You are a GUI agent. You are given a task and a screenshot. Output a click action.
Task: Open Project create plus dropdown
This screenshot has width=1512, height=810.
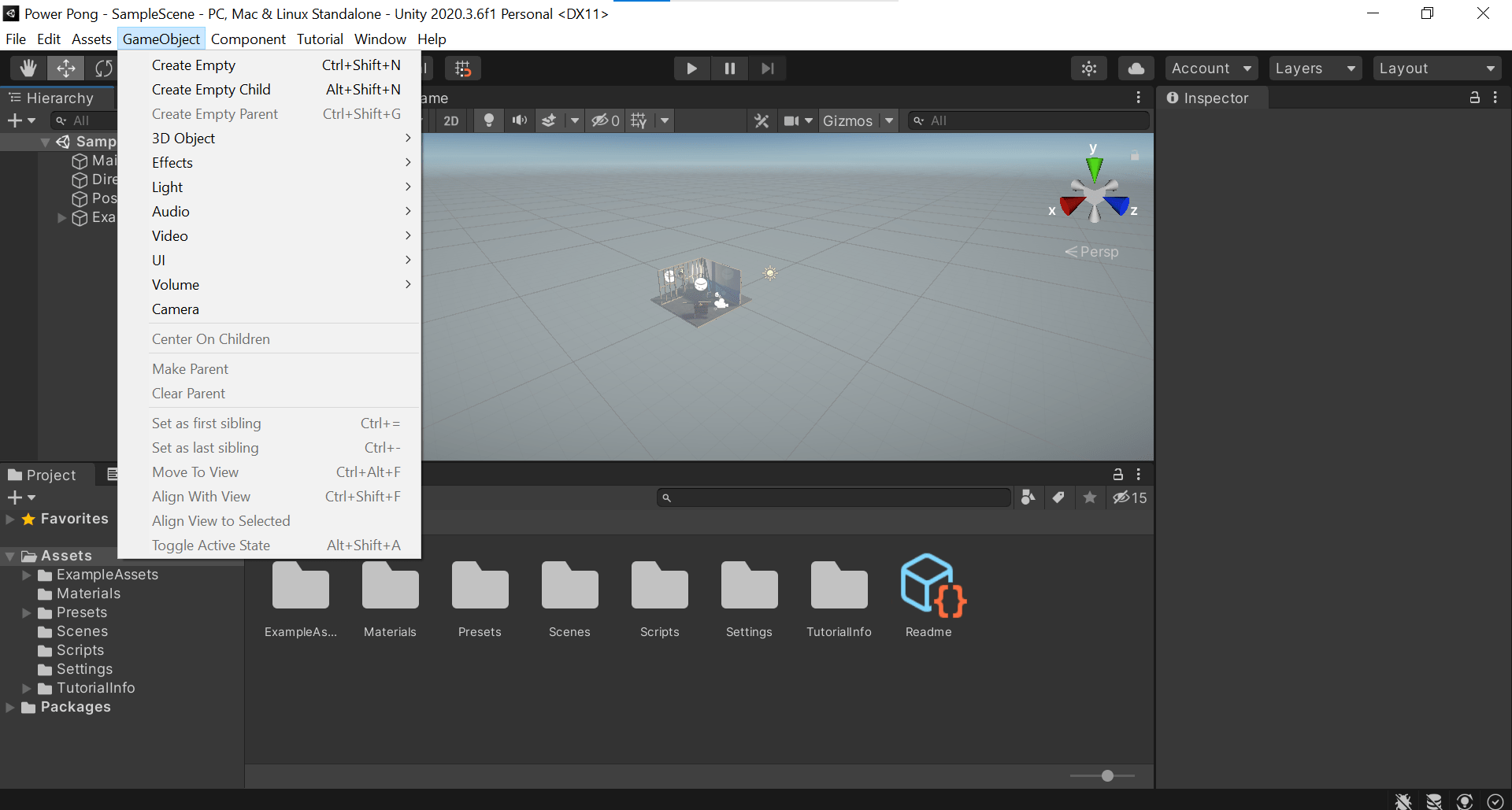[x=21, y=497]
